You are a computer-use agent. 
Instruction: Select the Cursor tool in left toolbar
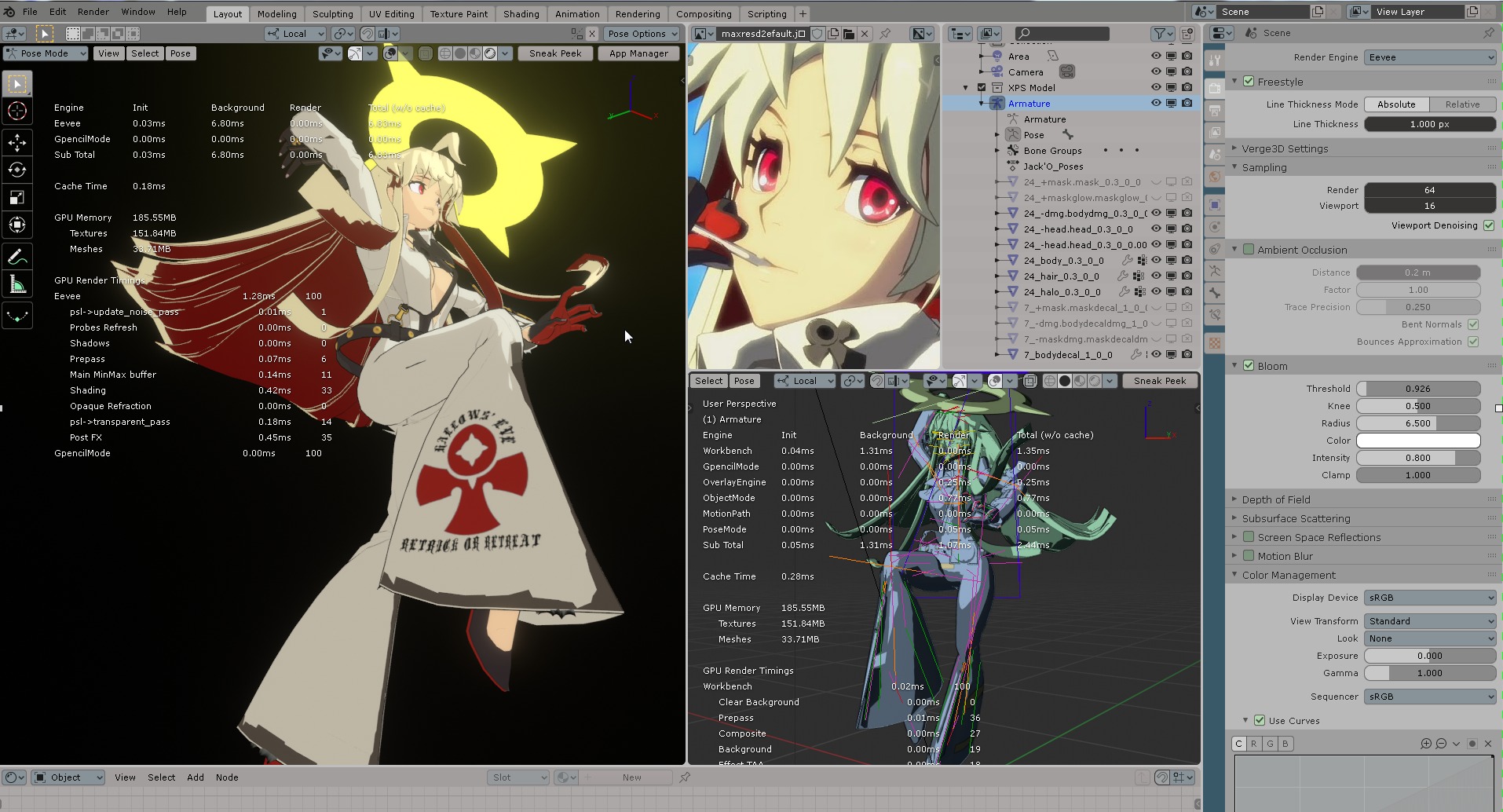(17, 112)
